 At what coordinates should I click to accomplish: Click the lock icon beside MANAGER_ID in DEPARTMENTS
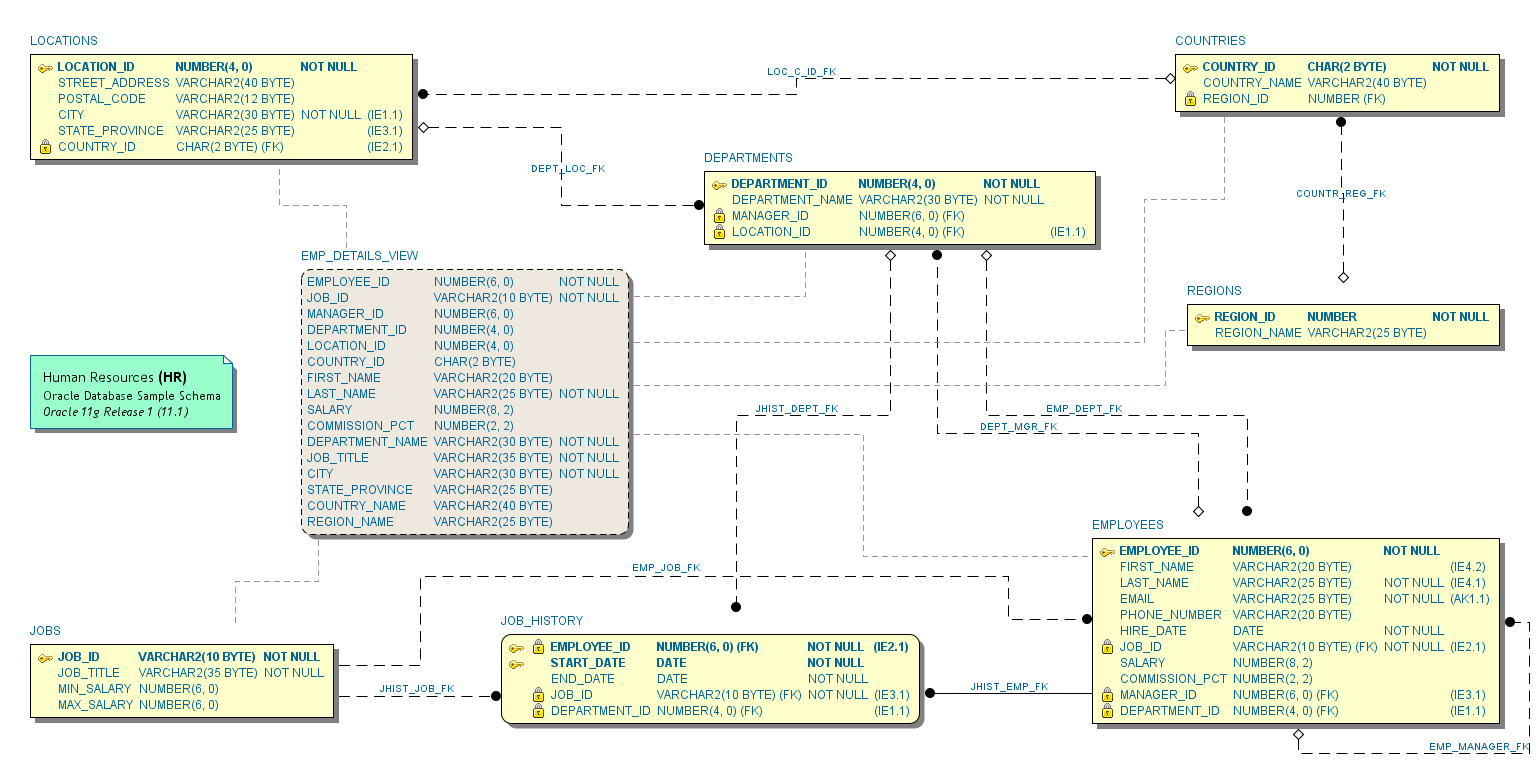tap(720, 215)
